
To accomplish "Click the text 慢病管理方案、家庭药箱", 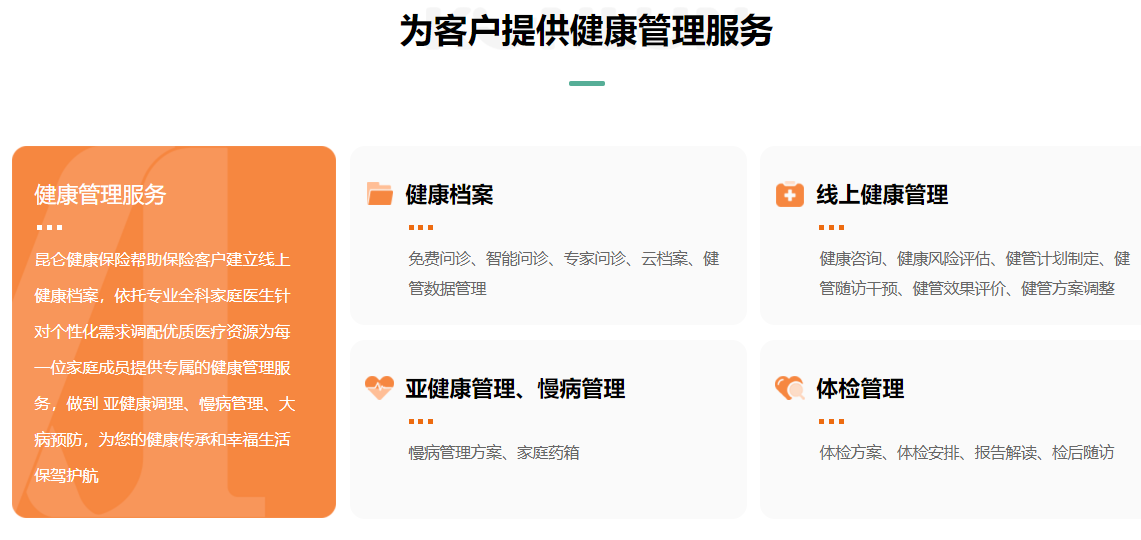I will tap(494, 453).
